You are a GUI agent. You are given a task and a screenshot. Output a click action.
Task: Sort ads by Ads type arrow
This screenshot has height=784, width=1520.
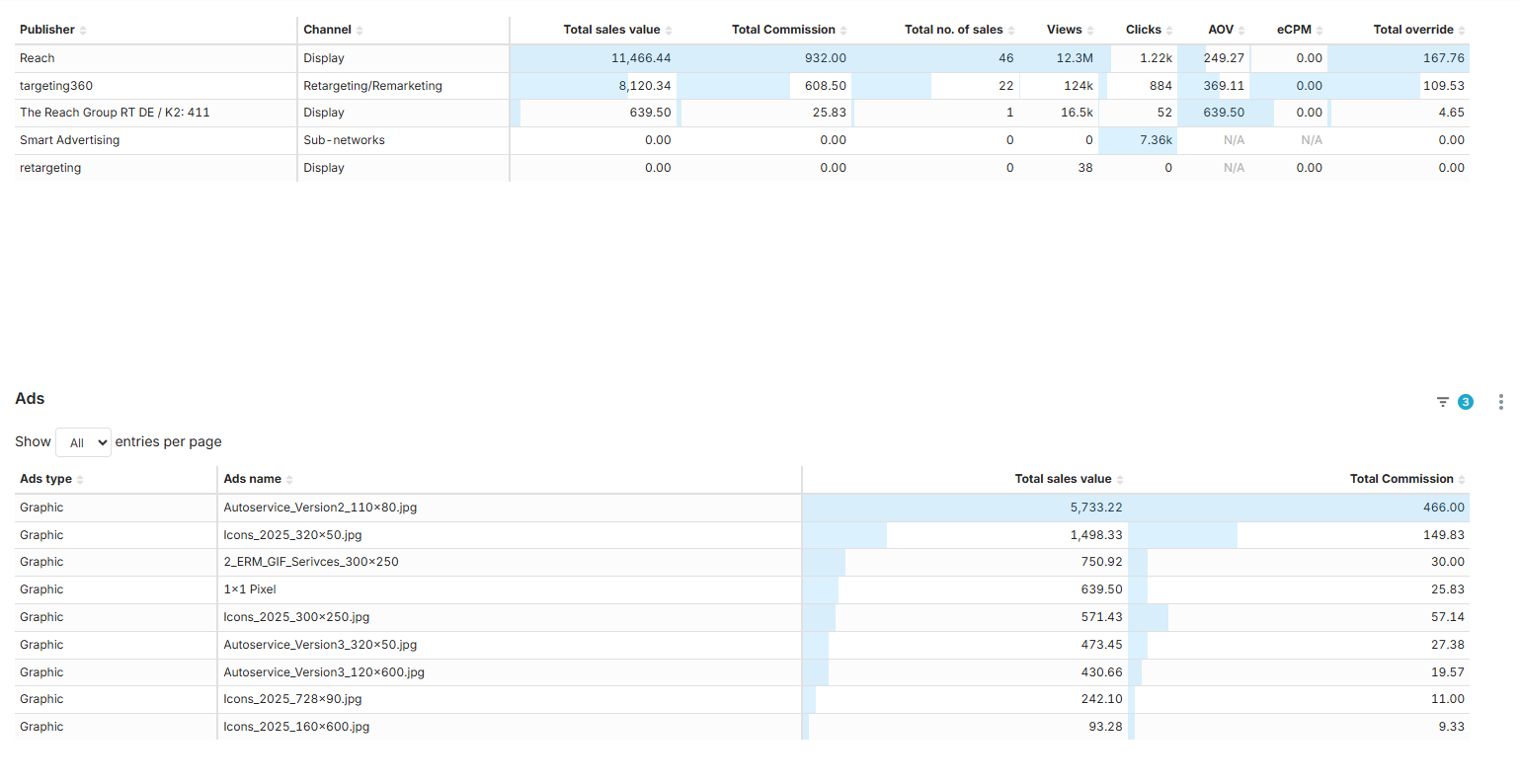(x=80, y=480)
